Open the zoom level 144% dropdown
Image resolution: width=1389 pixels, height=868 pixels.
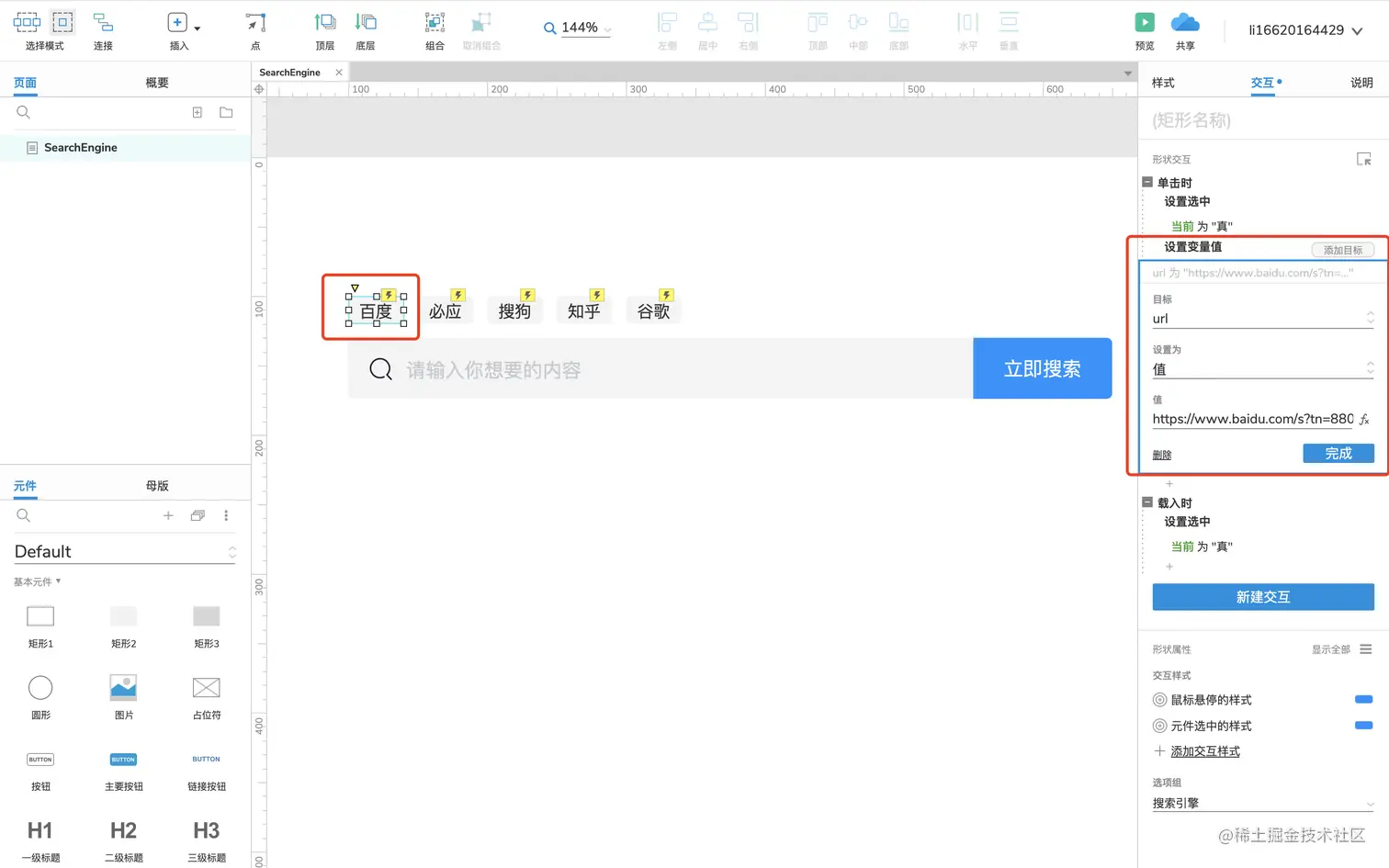coord(607,30)
